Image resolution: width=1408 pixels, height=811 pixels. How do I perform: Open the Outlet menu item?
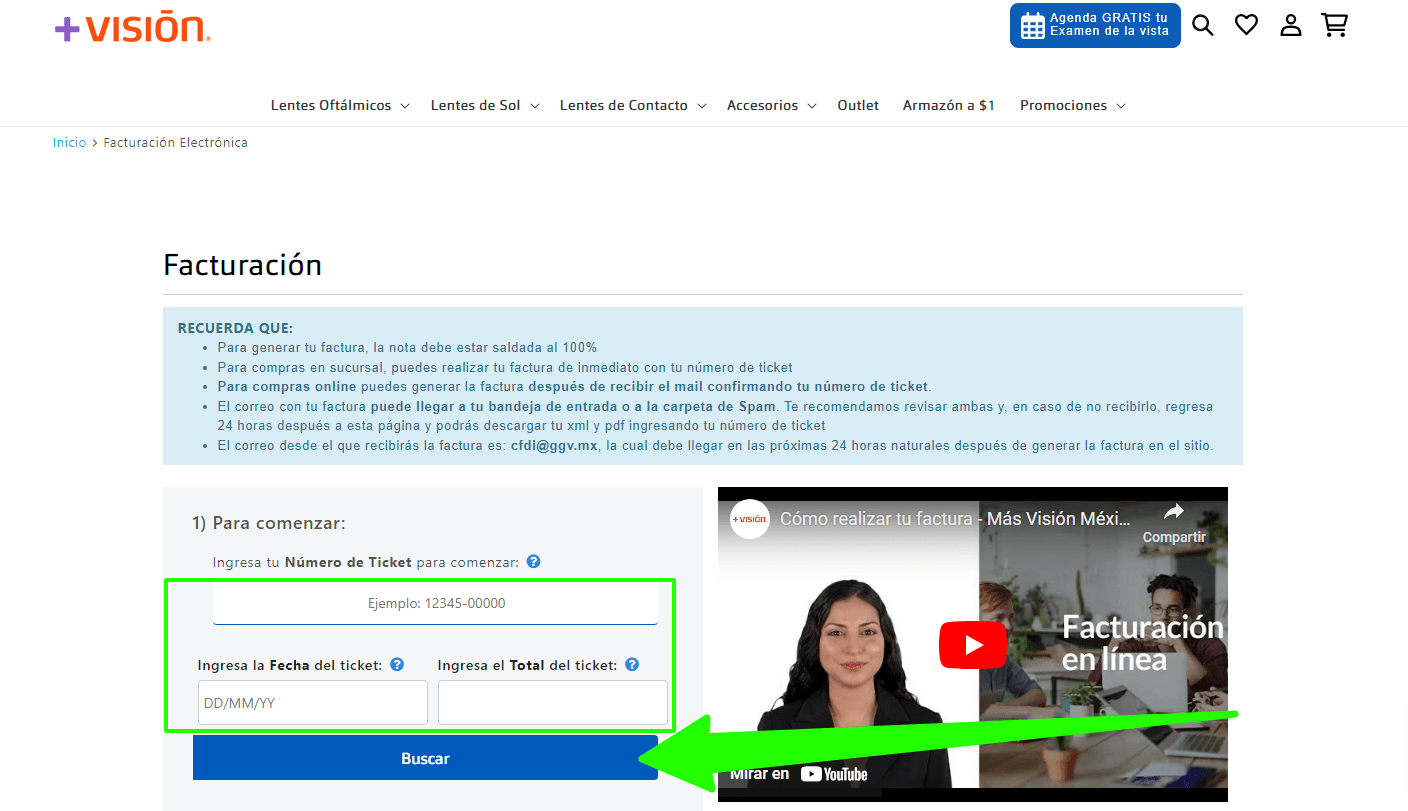point(858,105)
